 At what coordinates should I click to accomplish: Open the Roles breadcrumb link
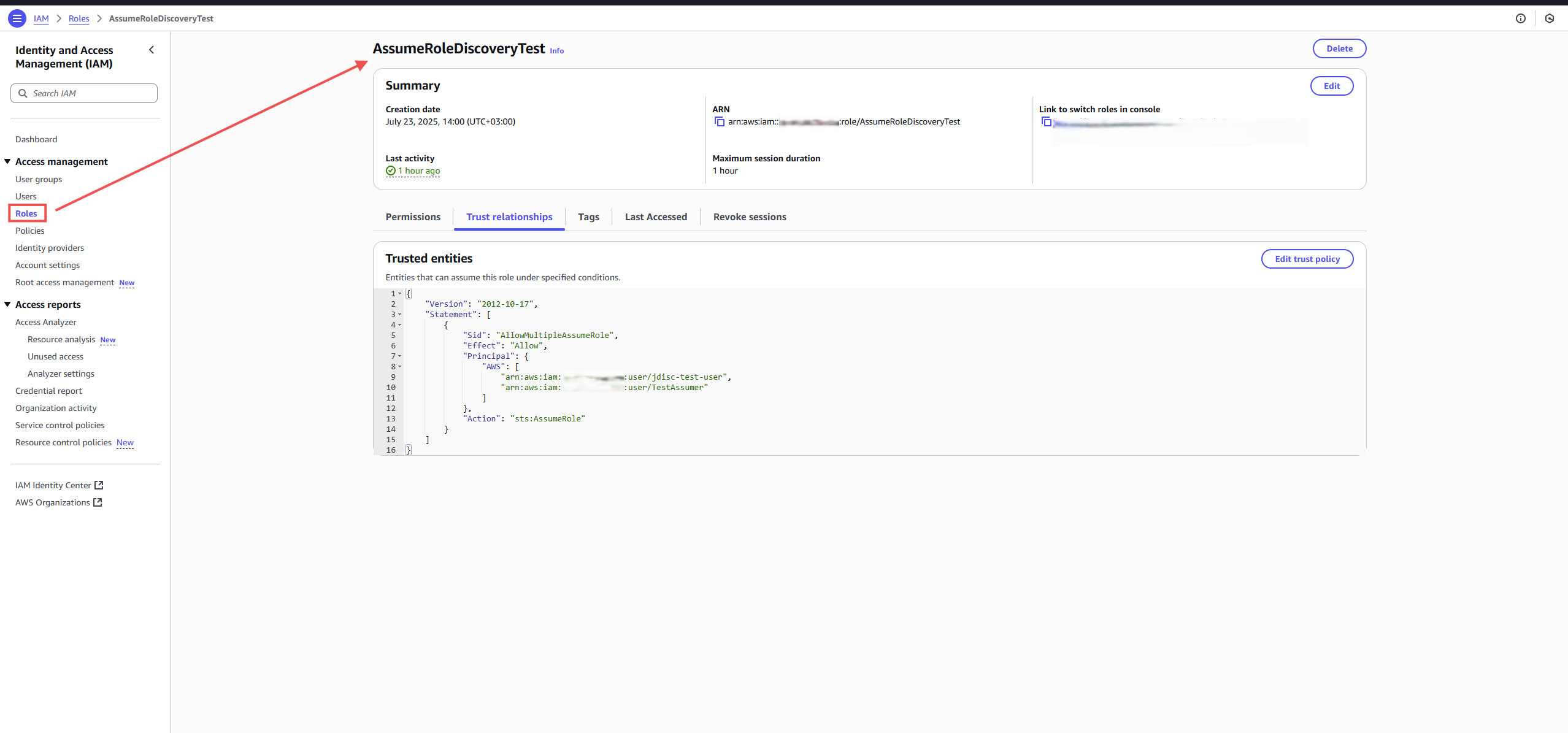tap(79, 18)
